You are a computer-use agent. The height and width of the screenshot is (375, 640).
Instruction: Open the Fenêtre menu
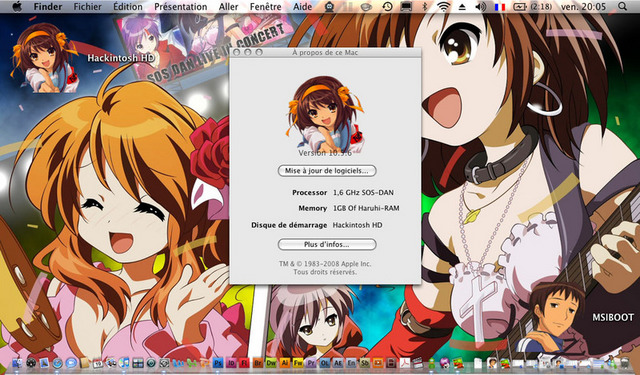(x=266, y=7)
